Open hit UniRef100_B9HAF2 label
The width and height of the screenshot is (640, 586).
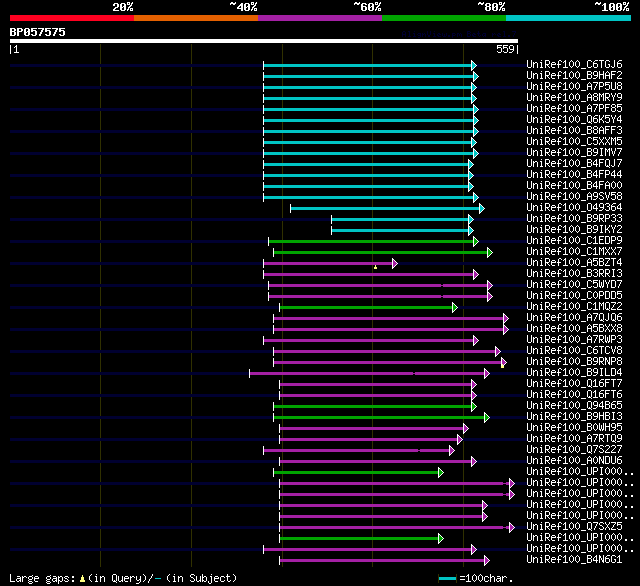(x=574, y=75)
